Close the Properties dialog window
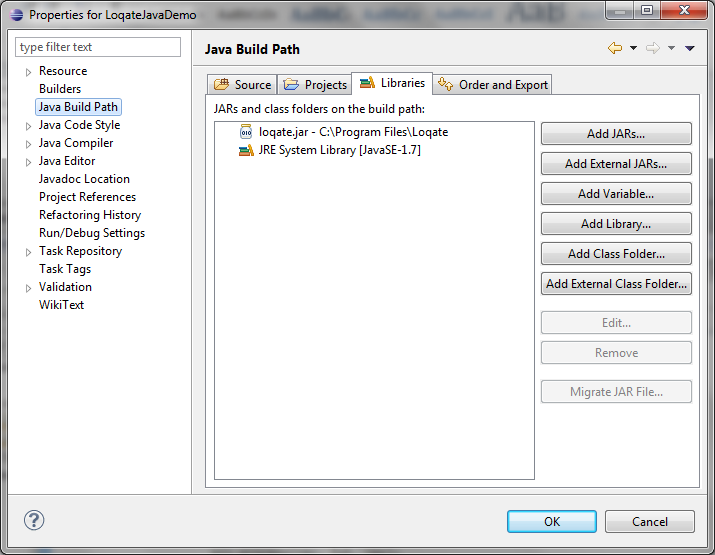 pyautogui.click(x=684, y=10)
